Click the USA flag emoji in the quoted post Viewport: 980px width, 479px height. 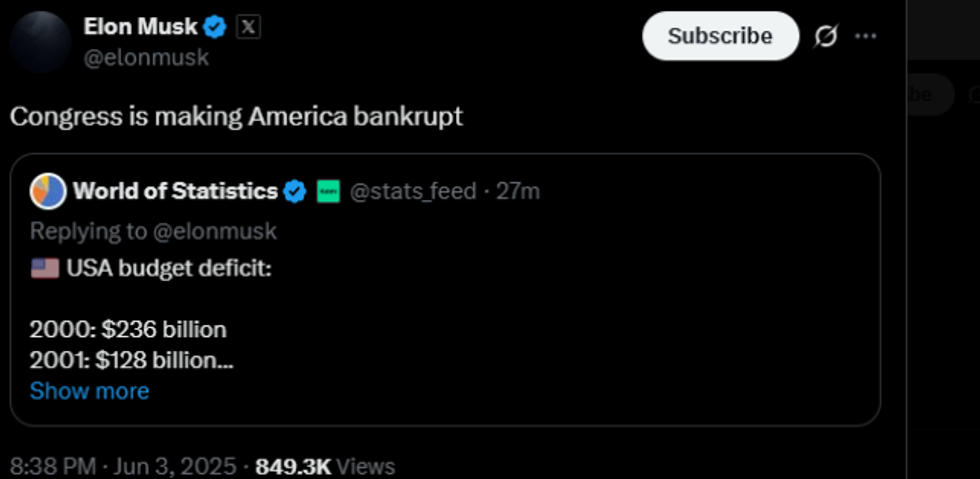[44, 268]
